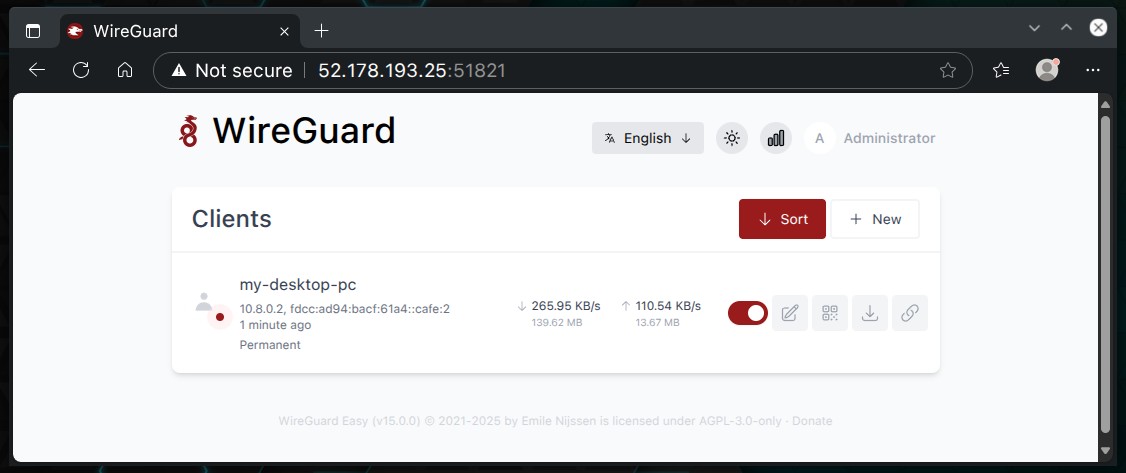Open the Administrator account menu
1126x473 pixels.
coord(870,138)
